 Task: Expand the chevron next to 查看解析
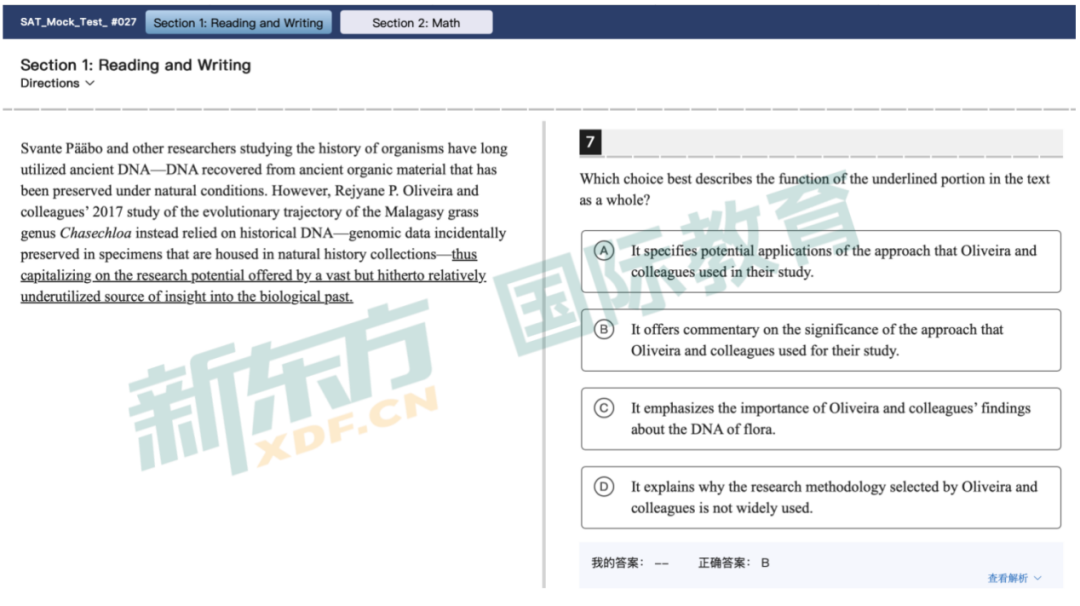coord(1037,578)
